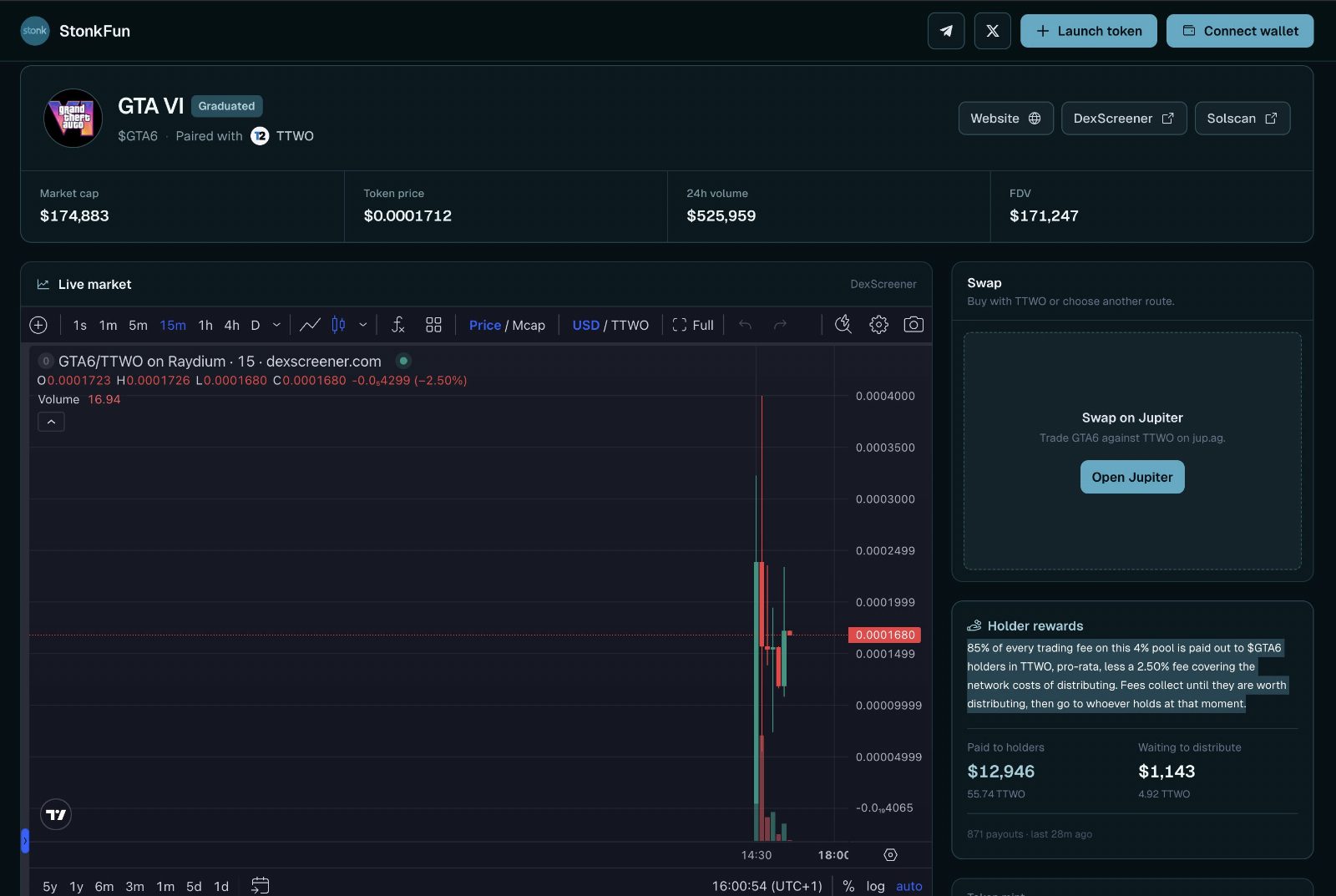Set chart range to 1y
1336x896 pixels.
click(x=77, y=886)
